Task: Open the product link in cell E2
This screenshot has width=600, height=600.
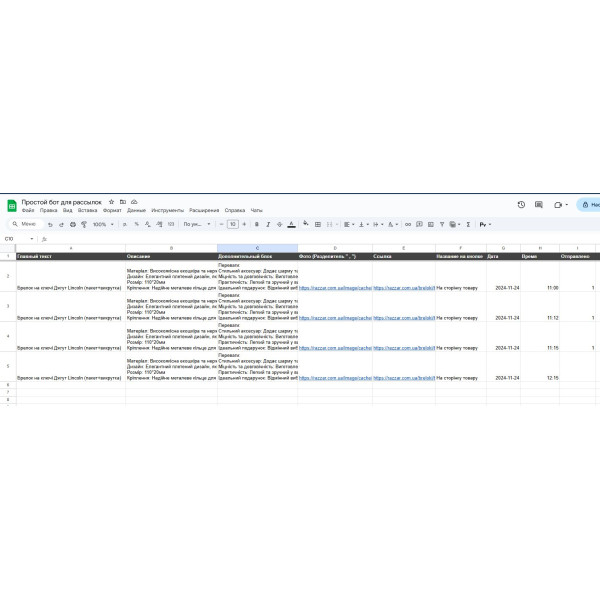Action: (404, 288)
